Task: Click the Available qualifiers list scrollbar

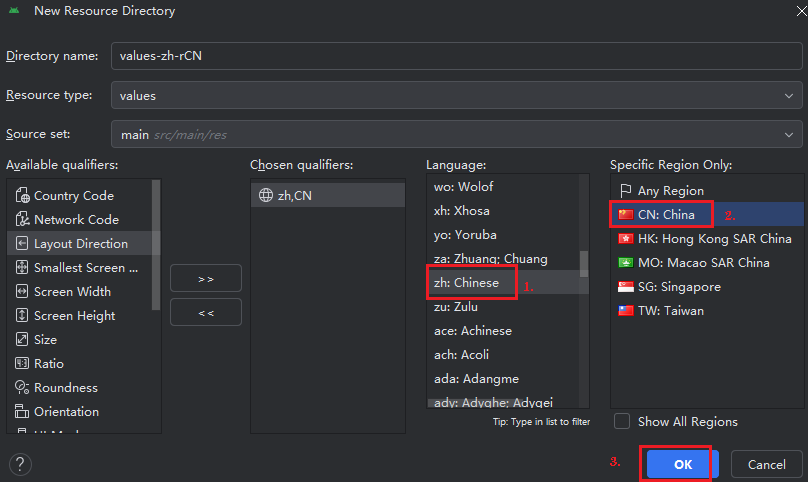Action: coord(156,245)
